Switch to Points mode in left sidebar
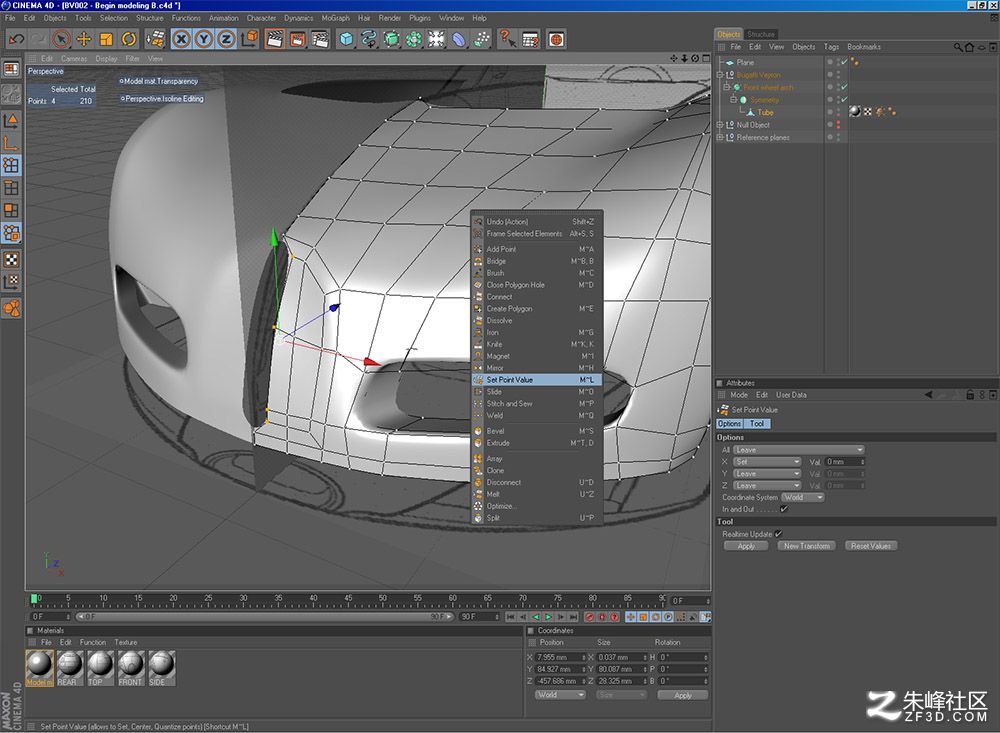This screenshot has width=1000, height=733. pyautogui.click(x=11, y=165)
